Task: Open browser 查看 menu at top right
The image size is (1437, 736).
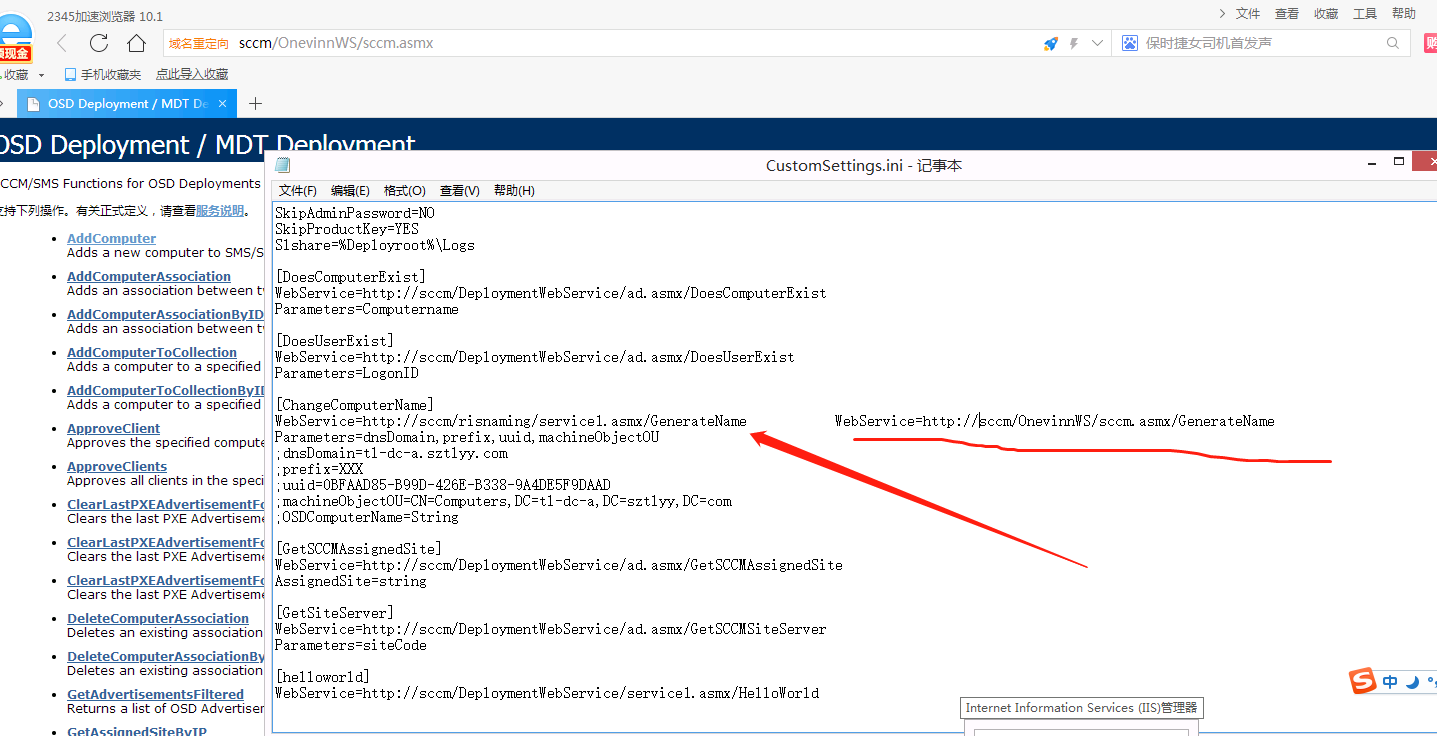Action: tap(1287, 13)
